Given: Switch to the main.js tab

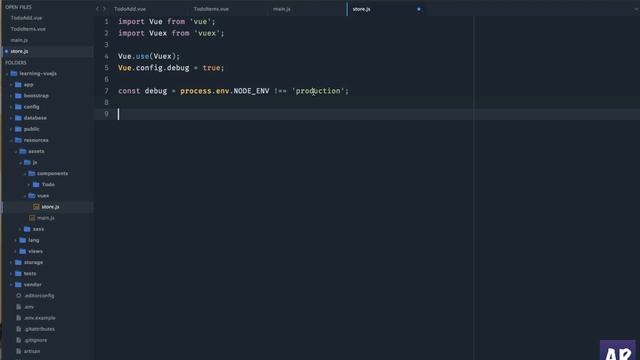Looking at the screenshot, I should pyautogui.click(x=282, y=9).
